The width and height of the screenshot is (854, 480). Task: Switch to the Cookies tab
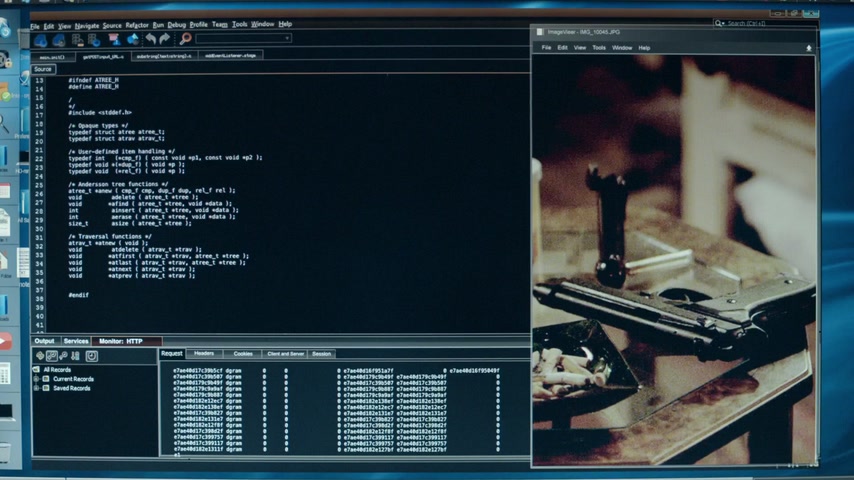(x=243, y=353)
